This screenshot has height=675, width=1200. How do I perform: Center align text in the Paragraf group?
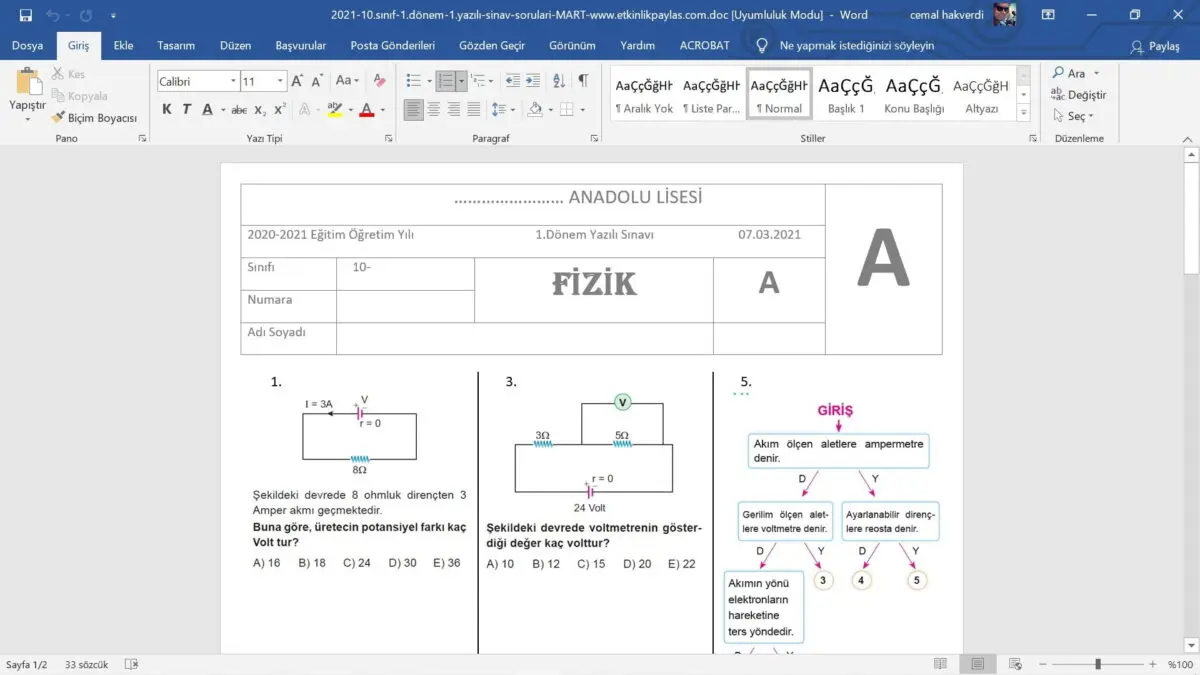tap(434, 110)
